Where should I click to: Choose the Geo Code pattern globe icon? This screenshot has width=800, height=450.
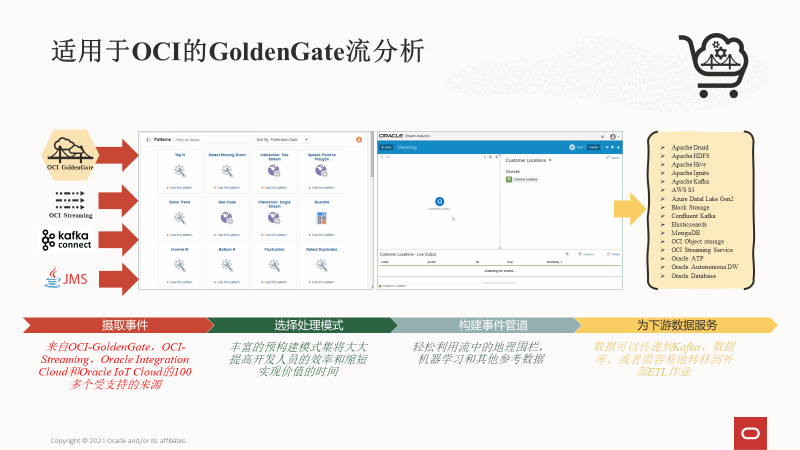click(x=227, y=218)
